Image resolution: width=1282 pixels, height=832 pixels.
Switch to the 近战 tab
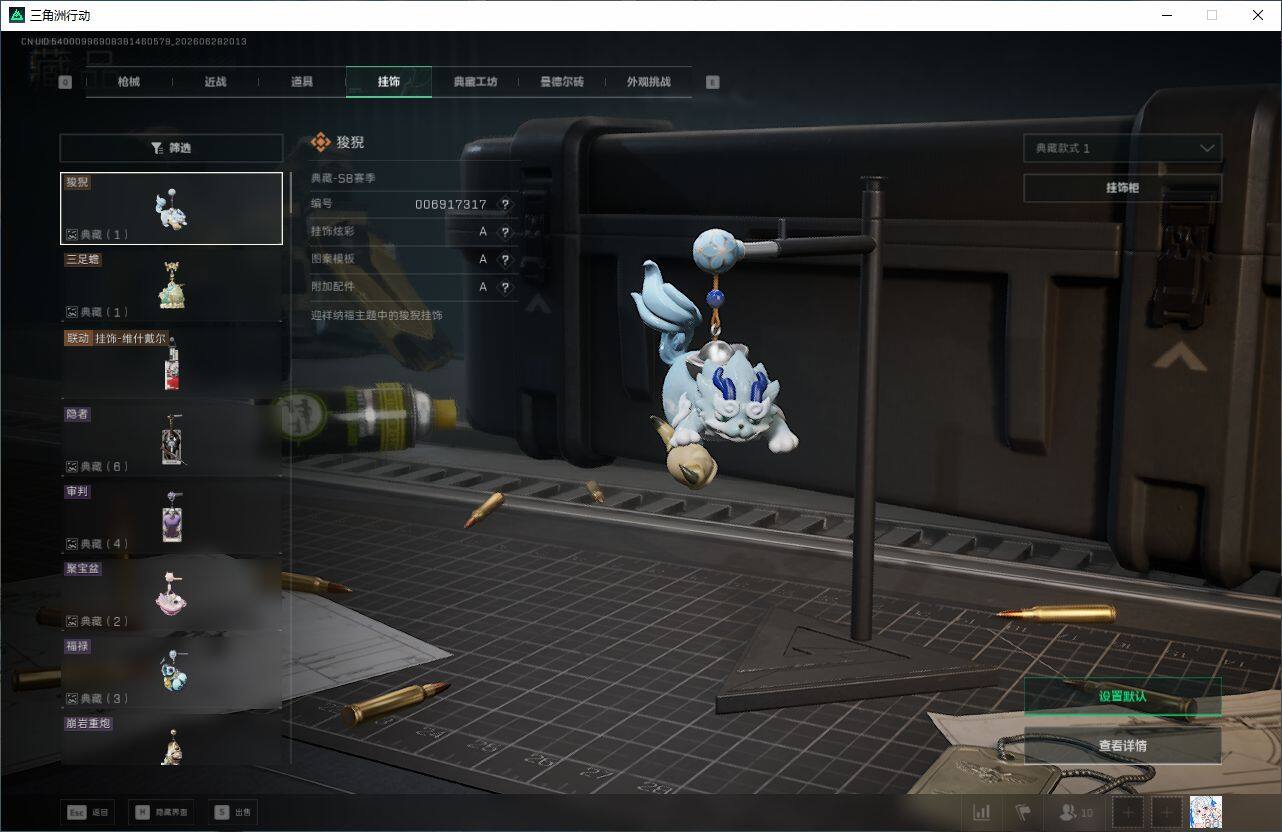point(215,82)
